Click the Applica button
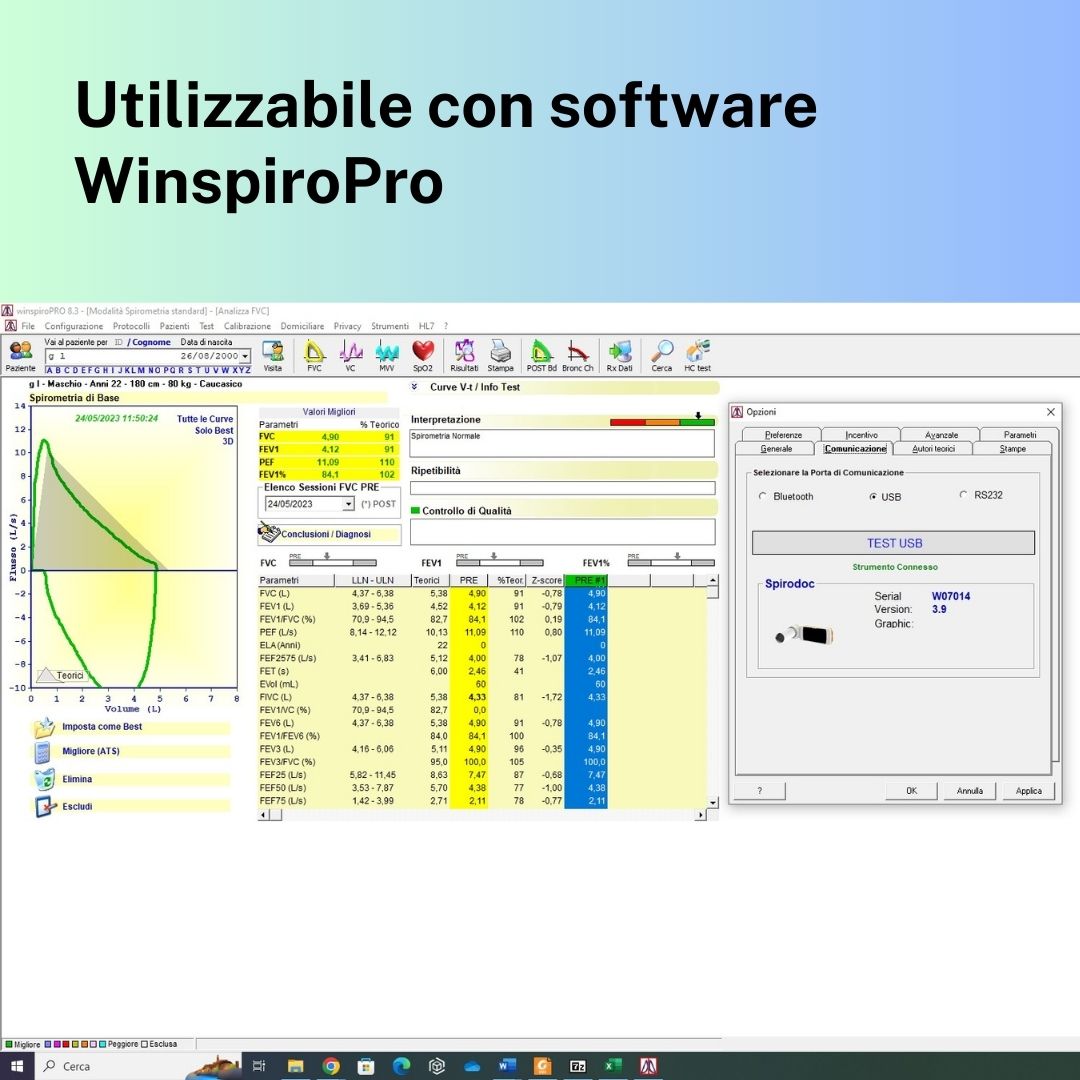Screen dimensions: 1080x1080 click(1028, 791)
